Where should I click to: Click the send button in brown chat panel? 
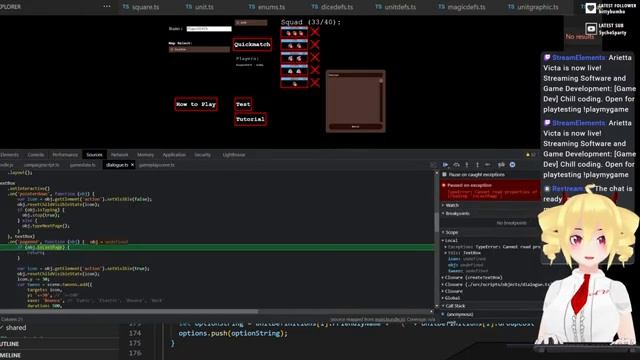pos(356,127)
